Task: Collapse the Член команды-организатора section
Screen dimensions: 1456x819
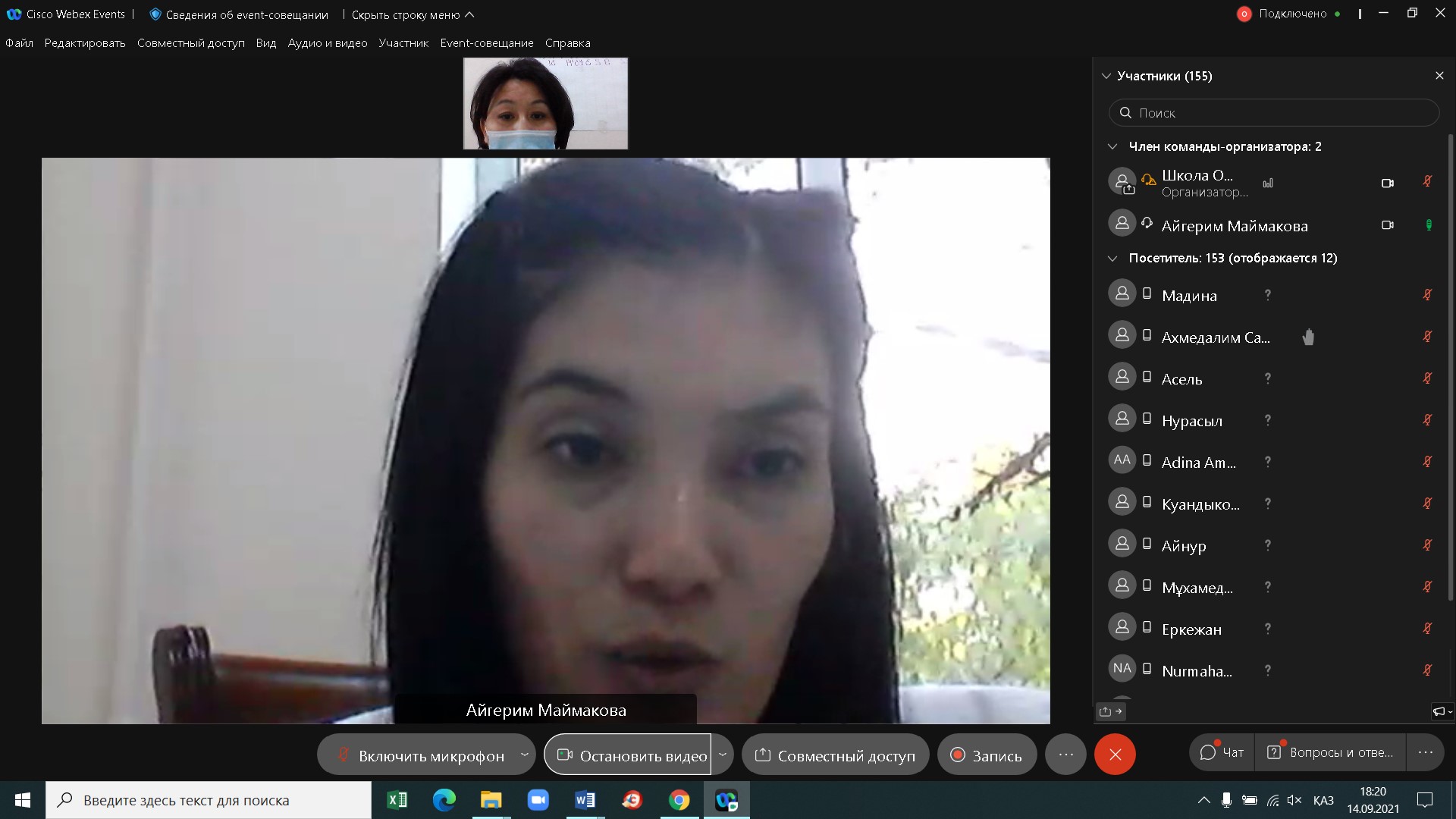Action: point(1112,146)
